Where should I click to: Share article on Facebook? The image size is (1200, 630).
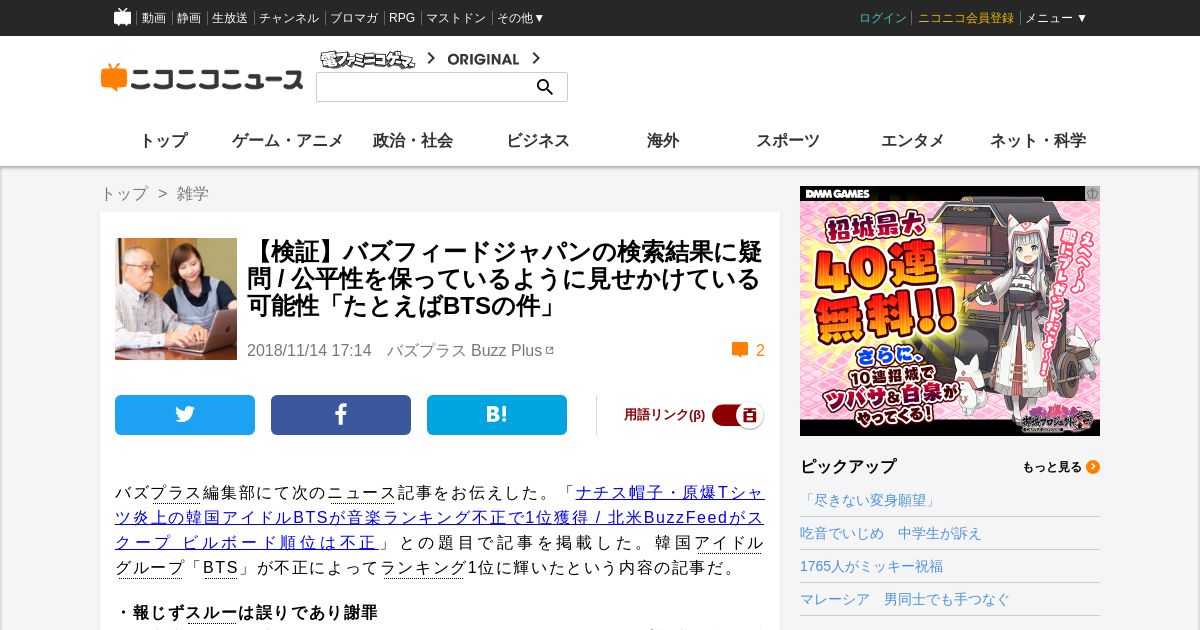(341, 415)
